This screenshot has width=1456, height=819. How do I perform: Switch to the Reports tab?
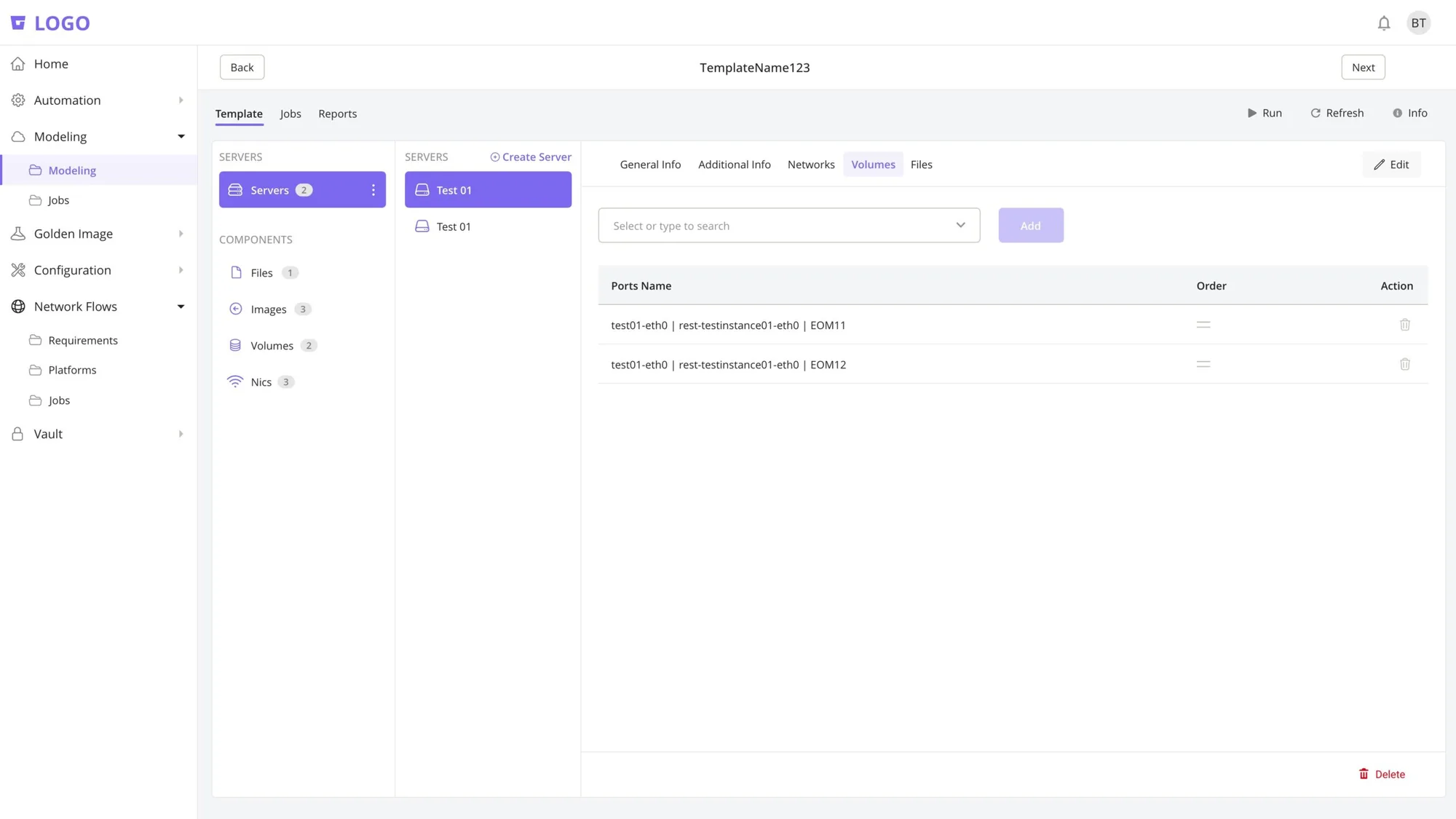point(338,114)
